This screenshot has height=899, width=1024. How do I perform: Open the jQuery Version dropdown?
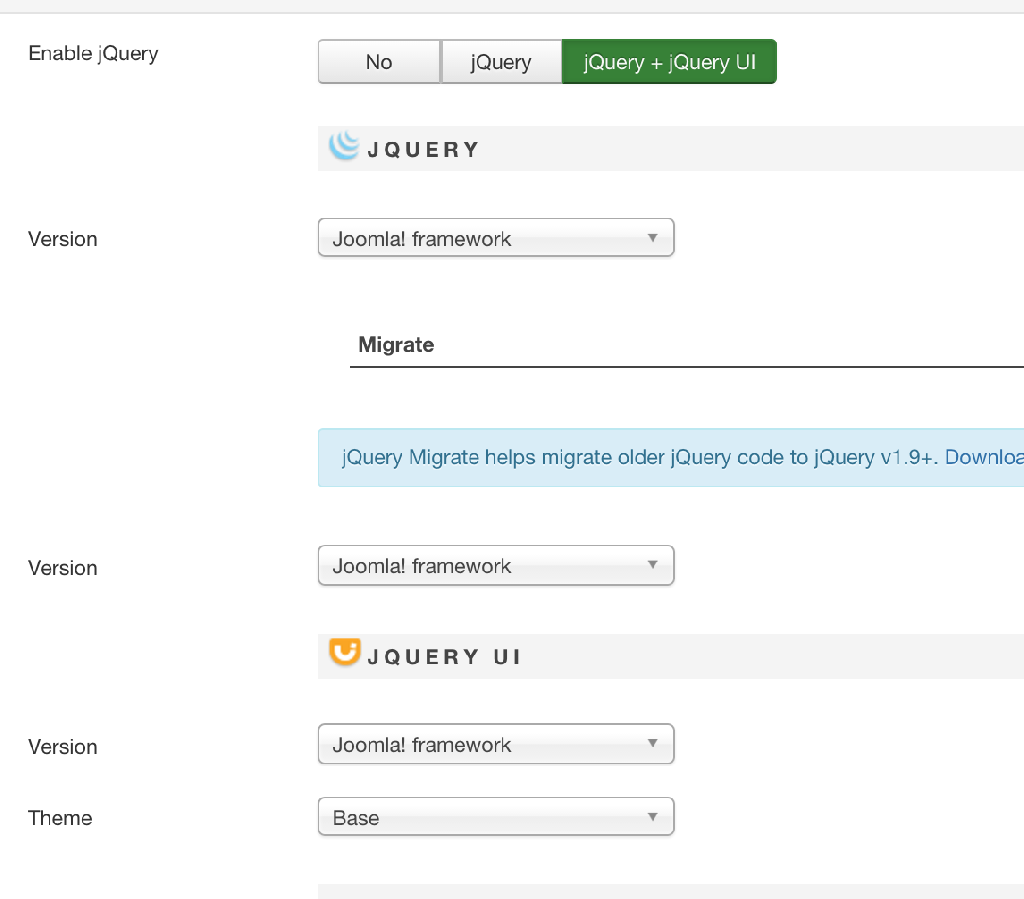(496, 238)
